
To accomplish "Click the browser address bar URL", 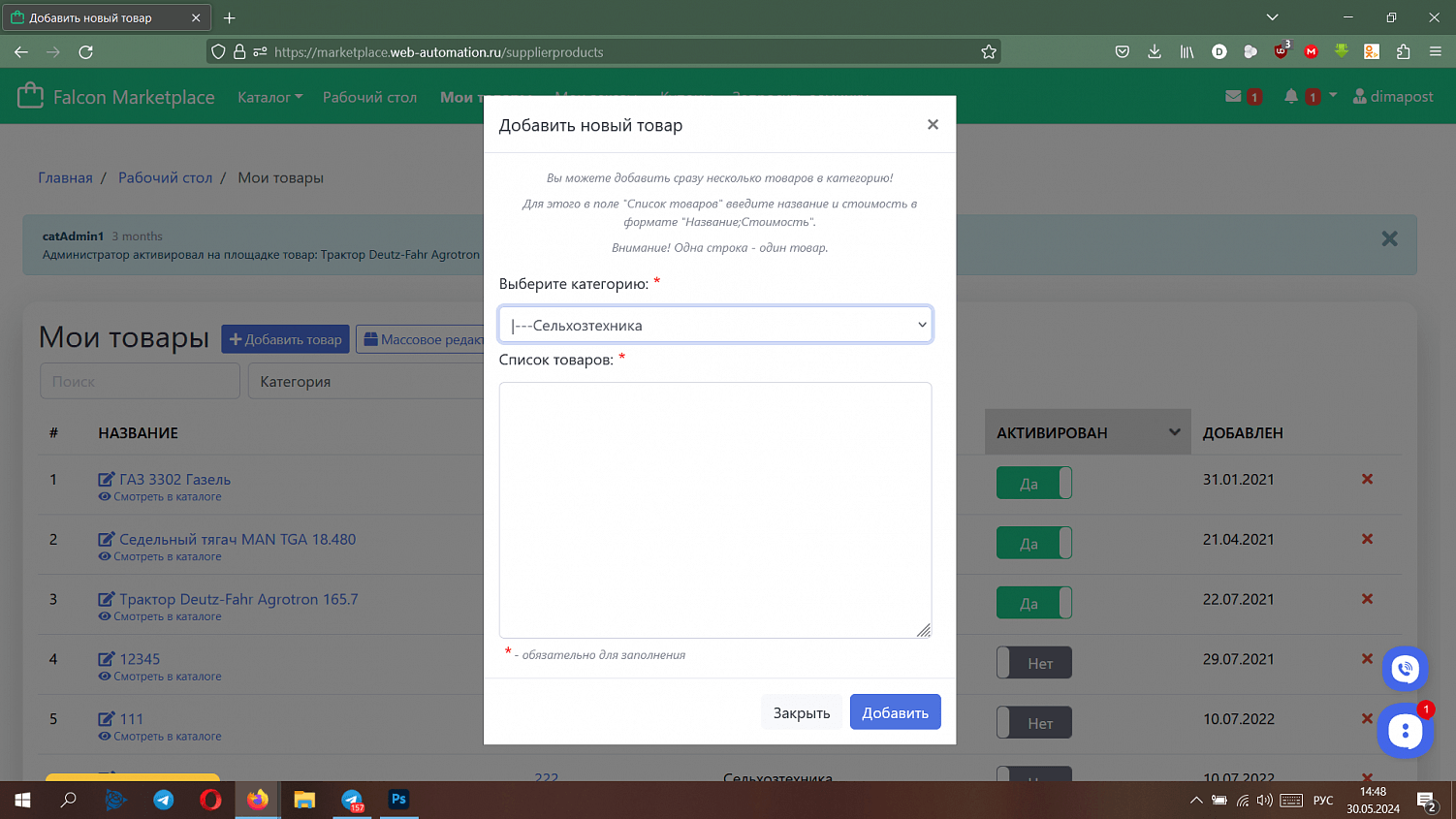I will tap(438, 52).
